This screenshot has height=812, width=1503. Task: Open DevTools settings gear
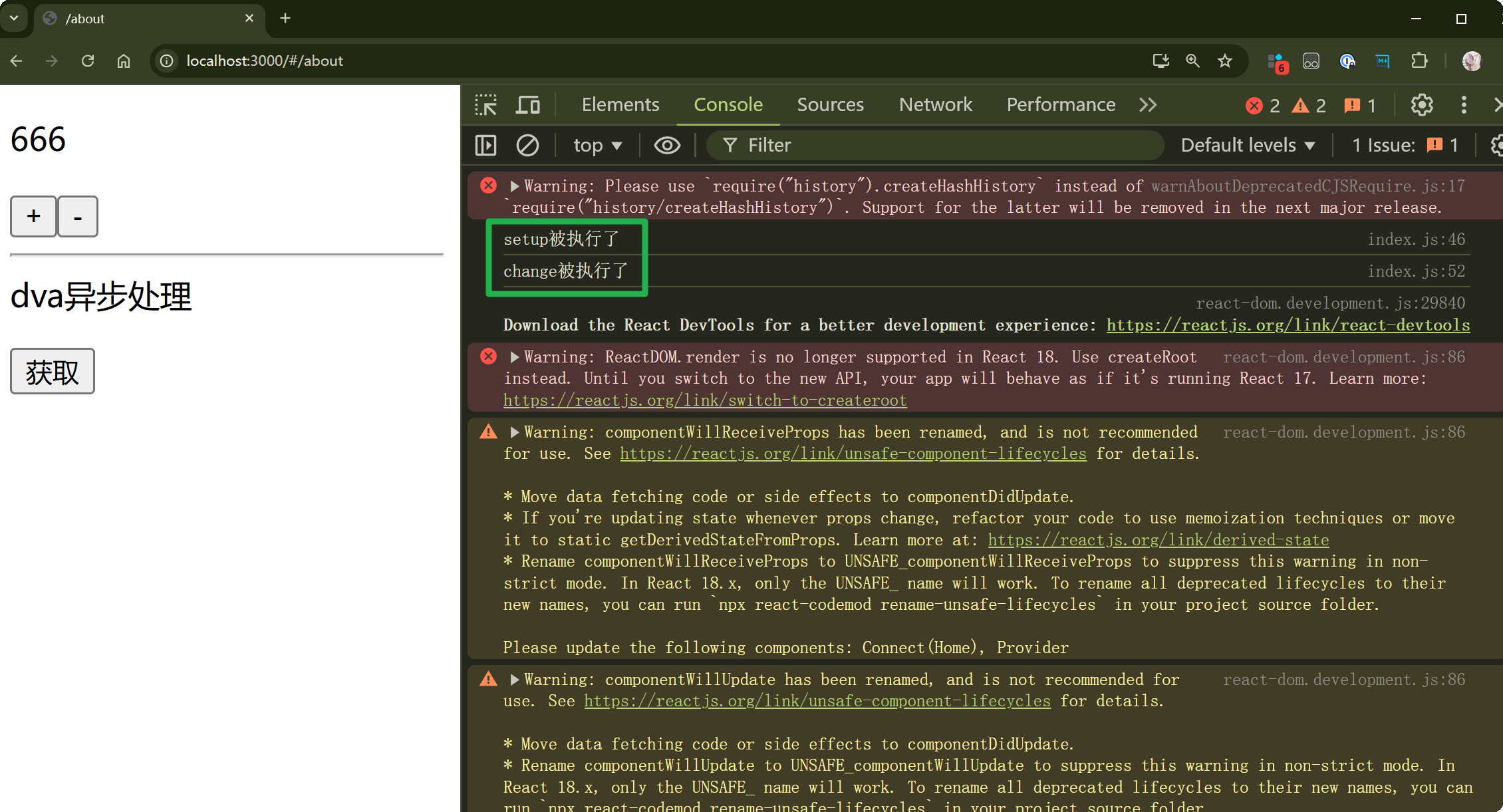tap(1422, 105)
